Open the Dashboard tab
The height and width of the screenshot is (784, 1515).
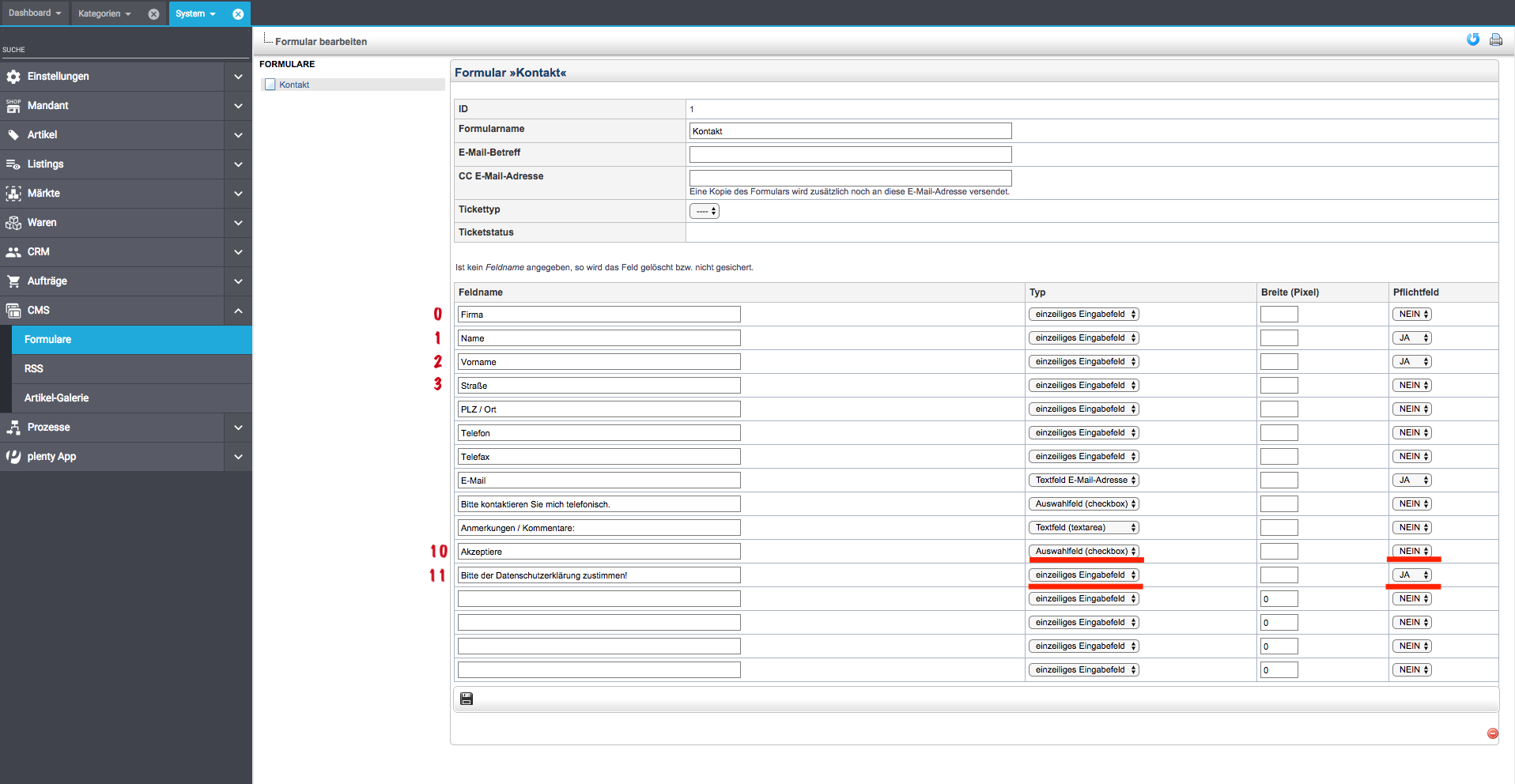[35, 13]
